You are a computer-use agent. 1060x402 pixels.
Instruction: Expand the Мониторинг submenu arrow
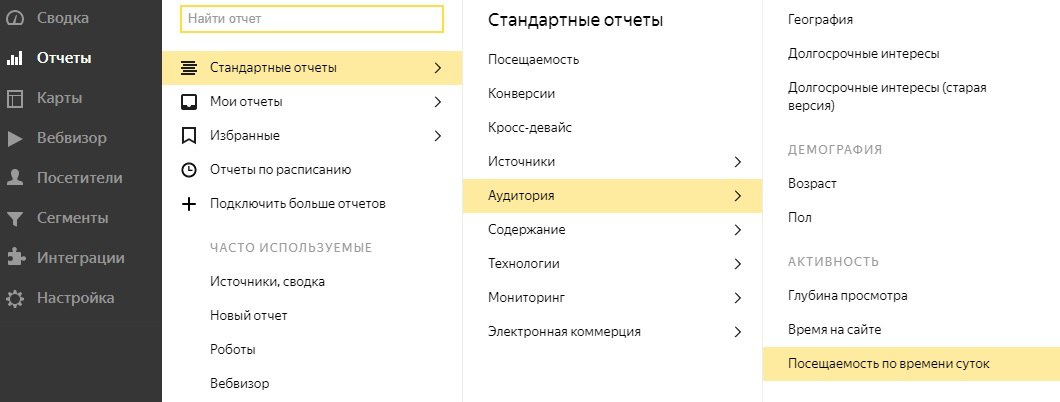738,298
